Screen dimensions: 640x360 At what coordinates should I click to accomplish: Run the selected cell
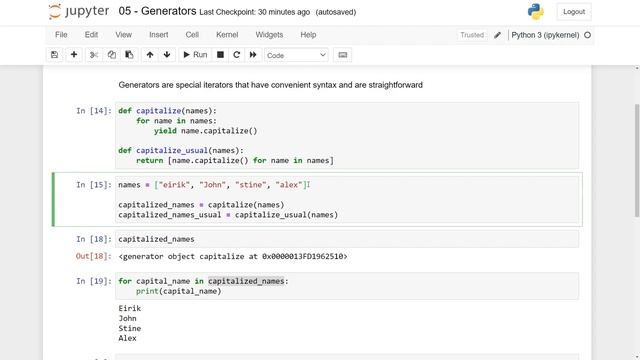[195, 55]
